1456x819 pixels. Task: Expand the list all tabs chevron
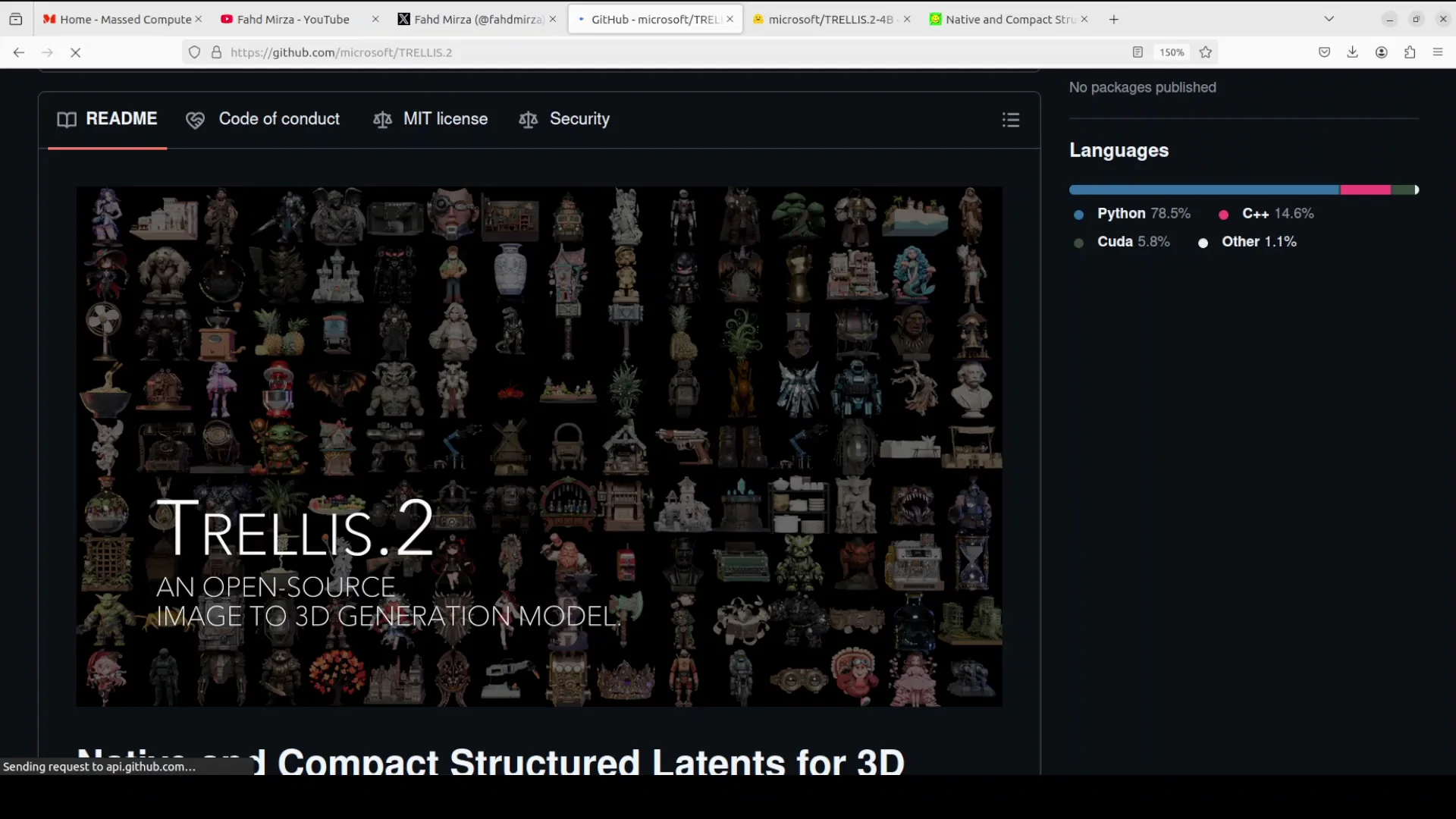point(1329,19)
